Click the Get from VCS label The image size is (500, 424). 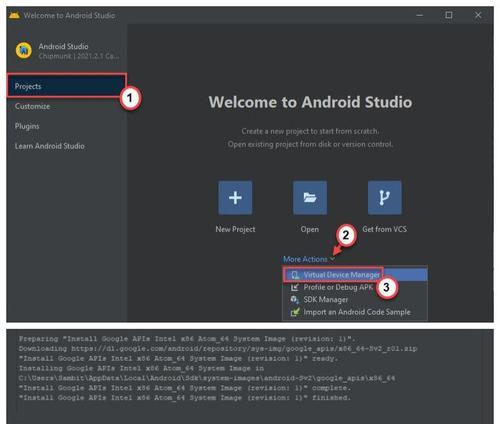click(385, 229)
